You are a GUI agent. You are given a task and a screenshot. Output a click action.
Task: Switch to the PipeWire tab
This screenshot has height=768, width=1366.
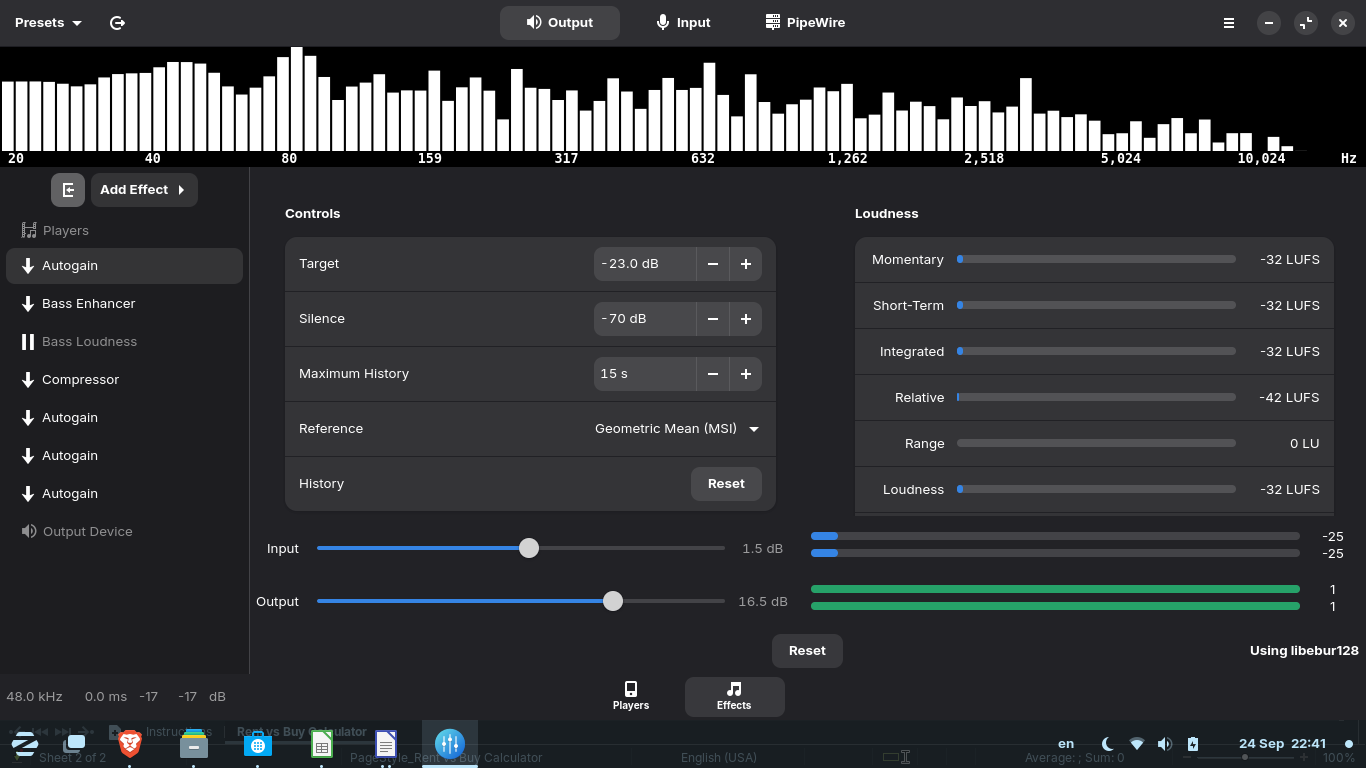click(x=805, y=22)
